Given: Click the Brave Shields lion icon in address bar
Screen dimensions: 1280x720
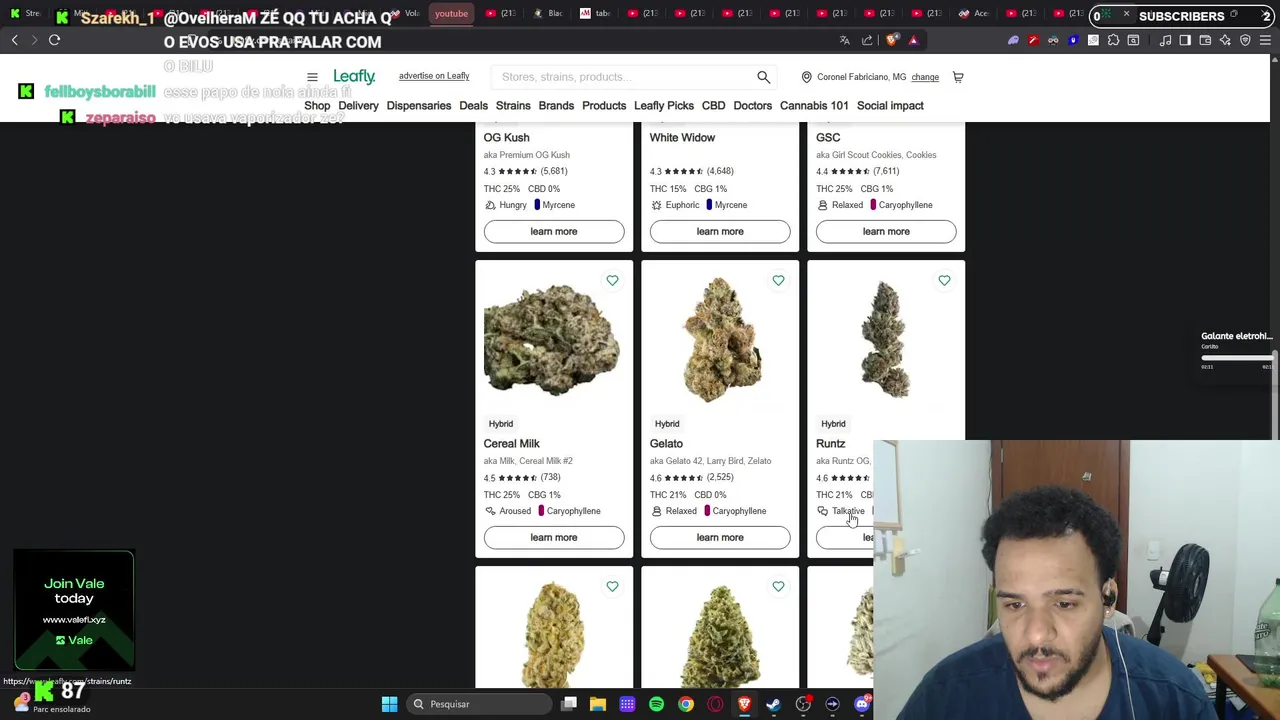Looking at the screenshot, I should coord(892,40).
